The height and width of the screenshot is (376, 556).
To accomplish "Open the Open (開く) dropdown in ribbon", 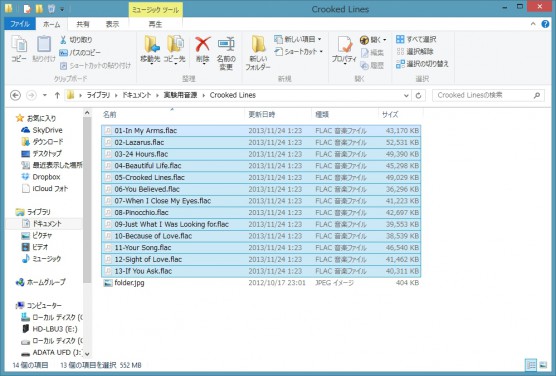I will point(373,40).
